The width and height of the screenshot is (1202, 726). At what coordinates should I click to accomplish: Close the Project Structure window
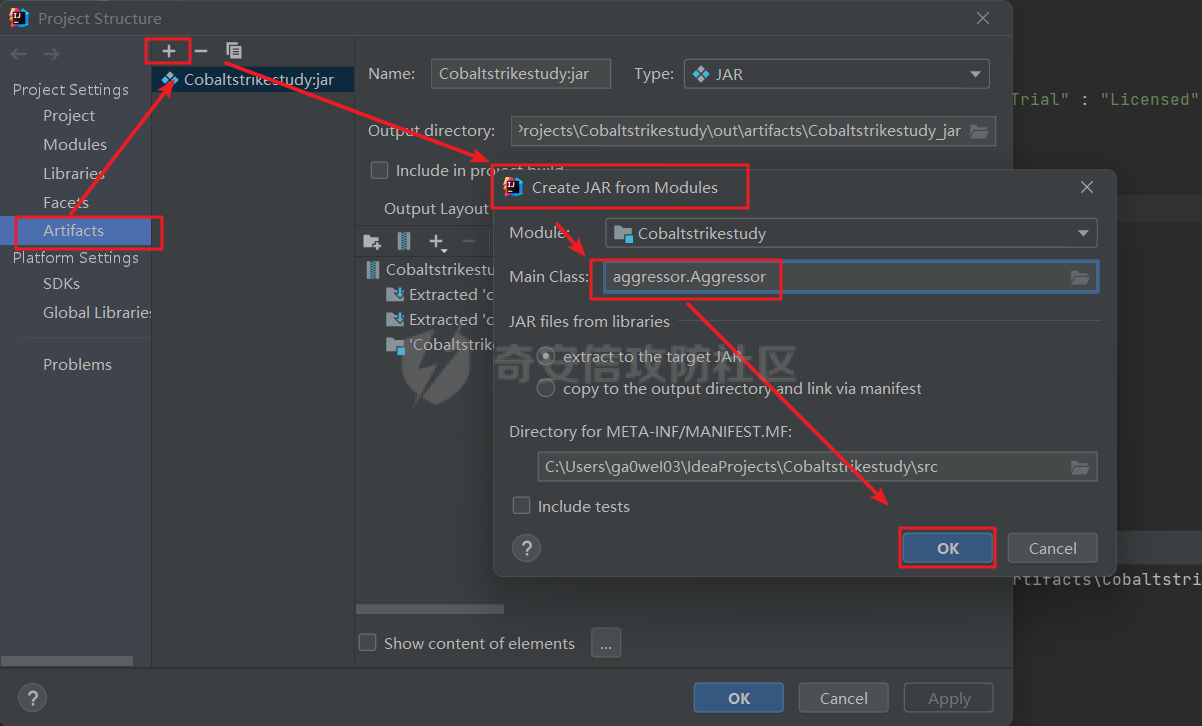tap(983, 18)
